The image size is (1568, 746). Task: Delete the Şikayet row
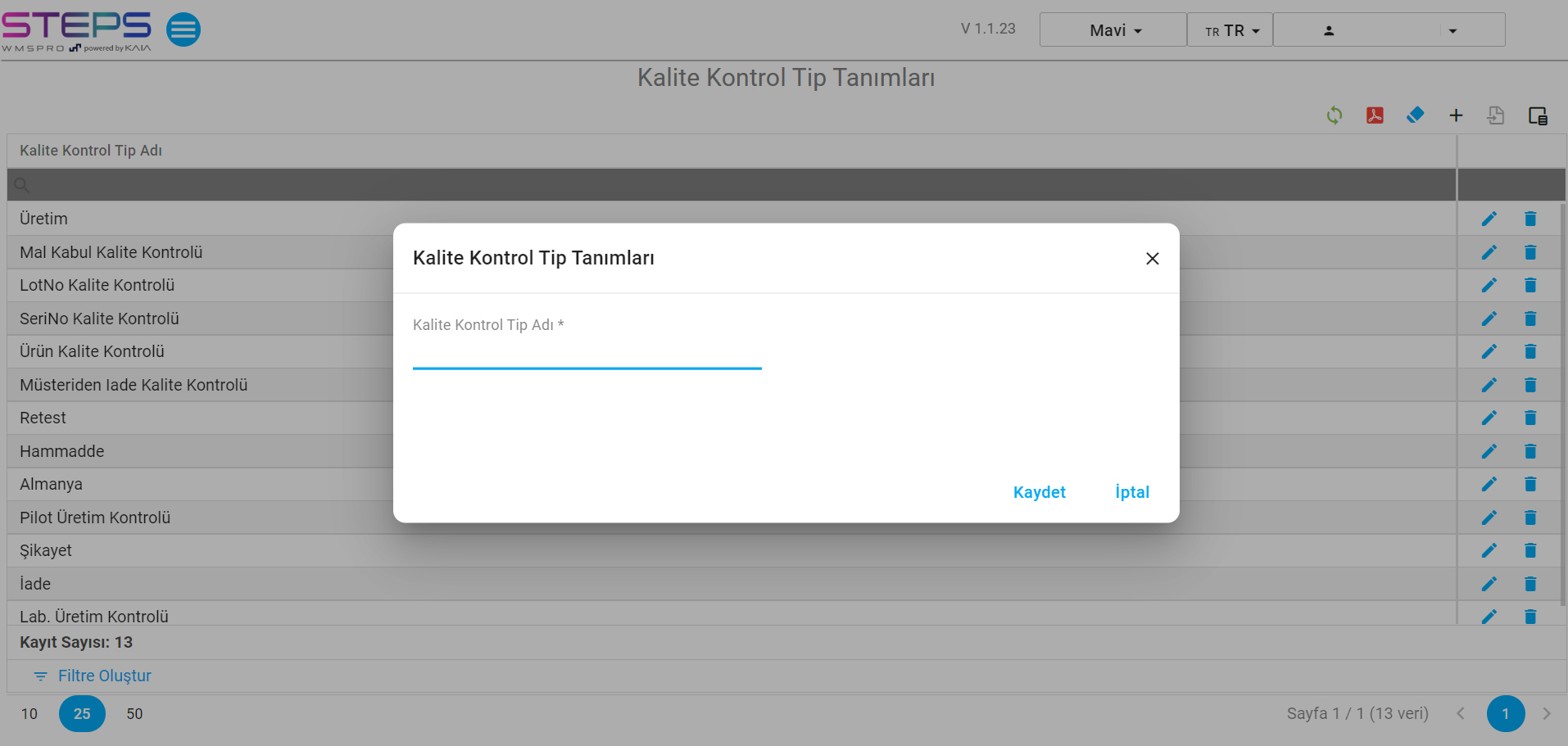coord(1530,550)
